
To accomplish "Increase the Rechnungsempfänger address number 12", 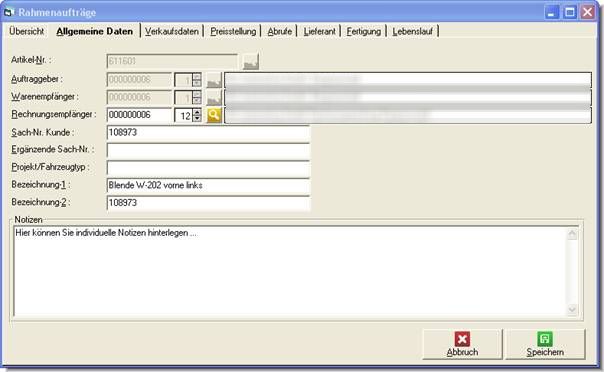I will point(197,112).
